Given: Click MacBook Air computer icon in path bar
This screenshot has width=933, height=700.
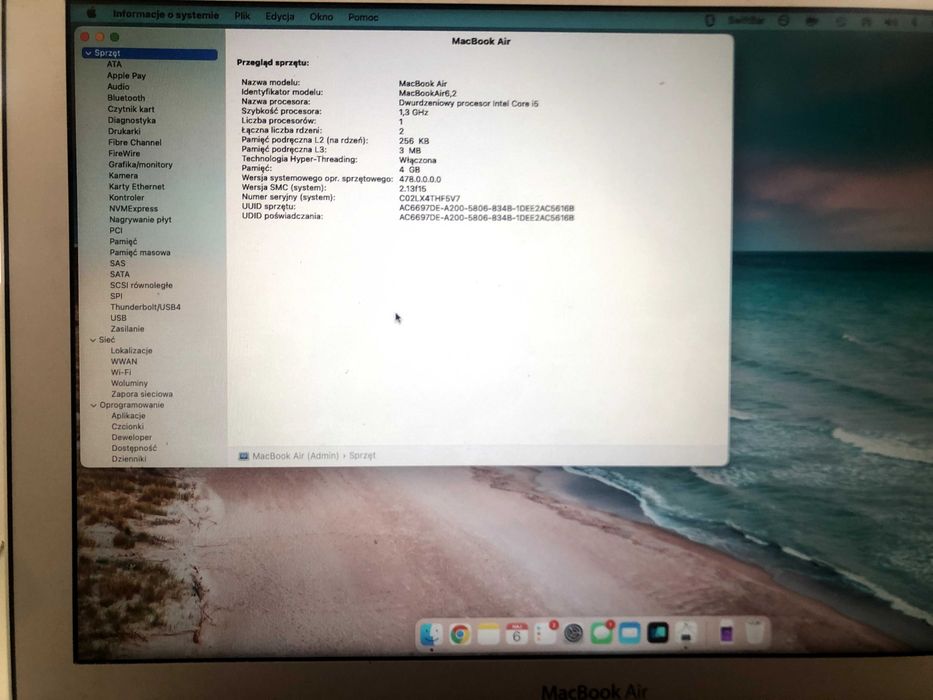Looking at the screenshot, I should coord(243,456).
